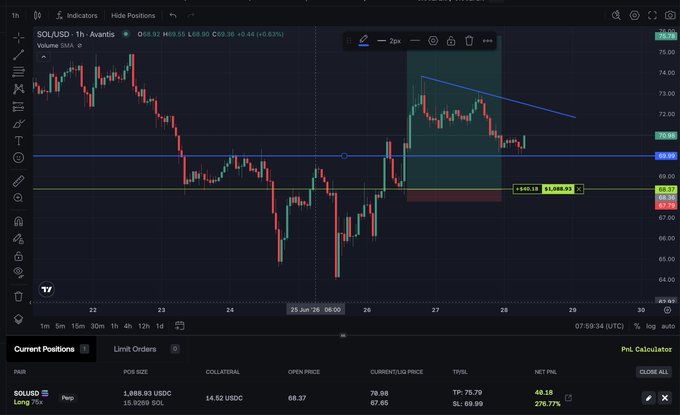Select the crosshair cursor tool
The height and width of the screenshot is (415, 680).
tap(18, 38)
